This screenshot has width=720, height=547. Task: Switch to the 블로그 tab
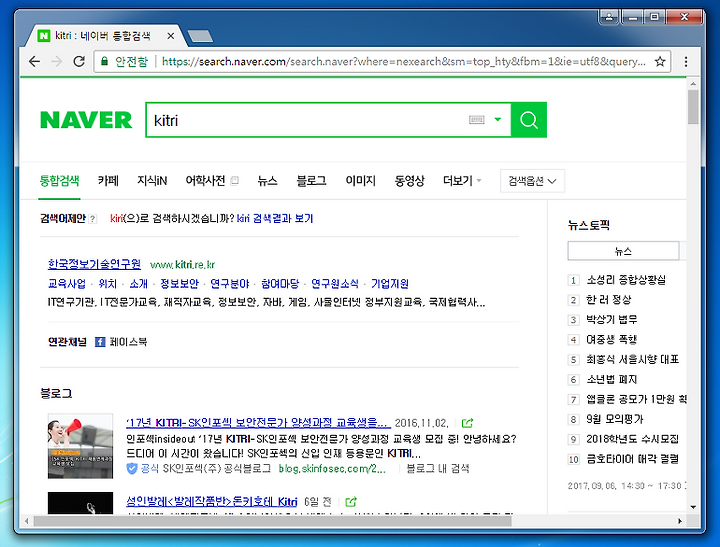coord(311,180)
